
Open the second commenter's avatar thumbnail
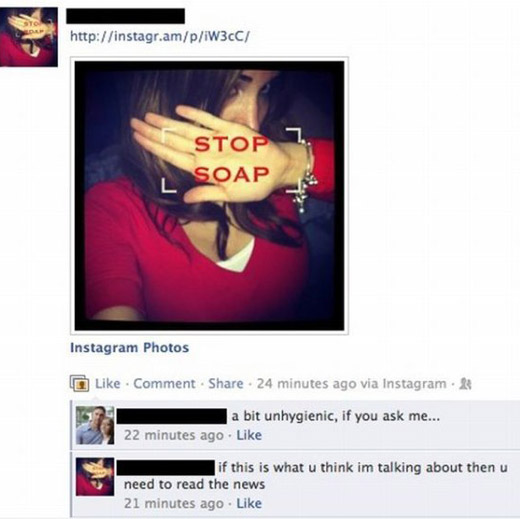coord(95,477)
